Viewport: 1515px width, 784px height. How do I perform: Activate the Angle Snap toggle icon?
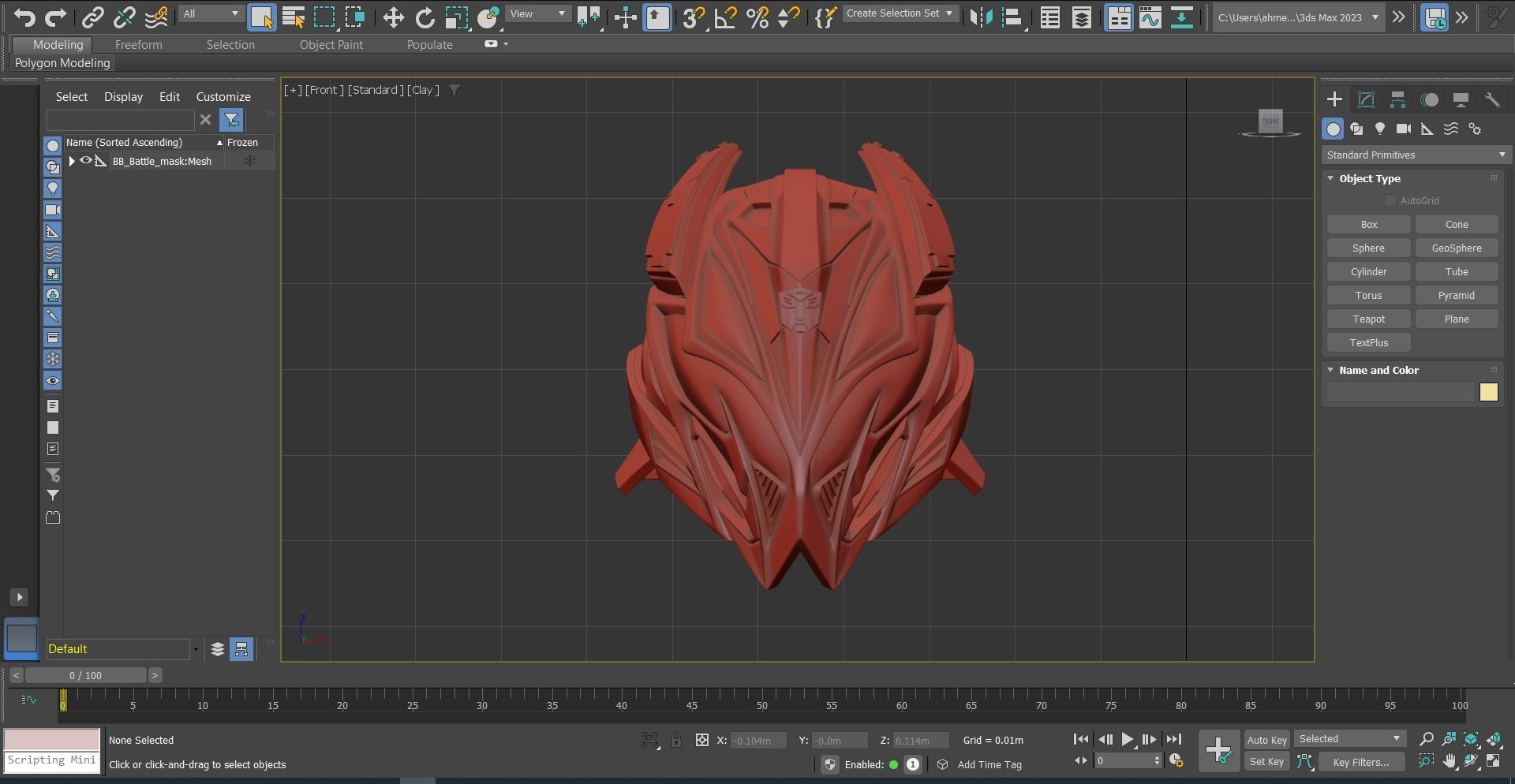point(725,17)
